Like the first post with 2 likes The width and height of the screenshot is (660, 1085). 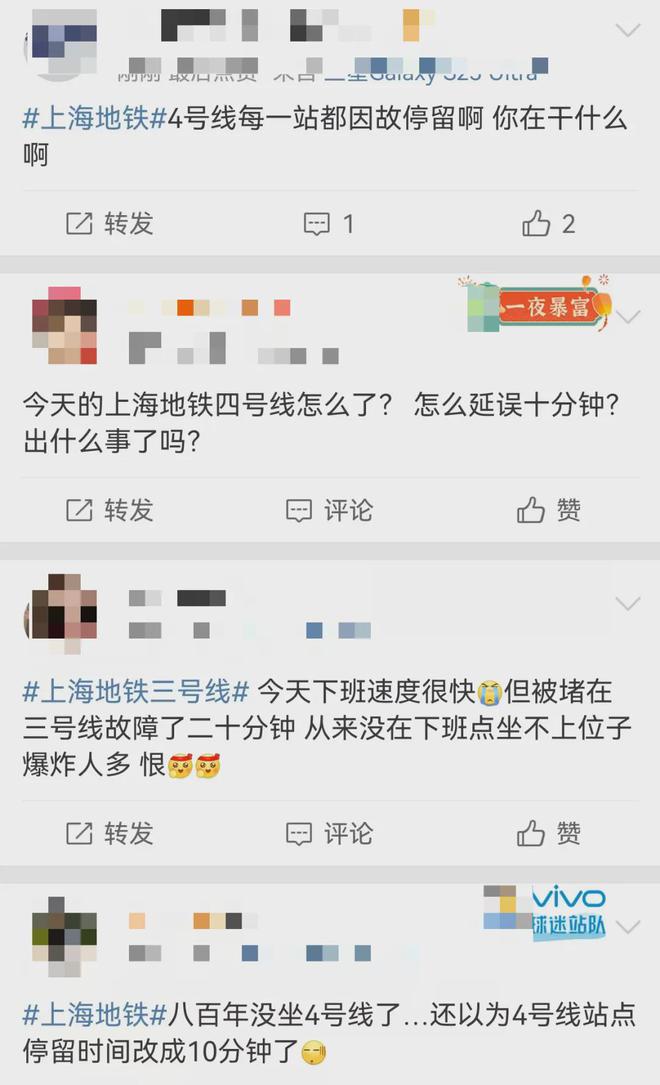tap(549, 224)
